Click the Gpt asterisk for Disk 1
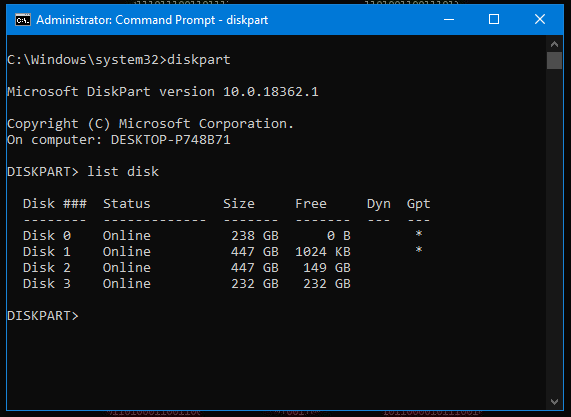This screenshot has width=571, height=417. pyautogui.click(x=419, y=250)
